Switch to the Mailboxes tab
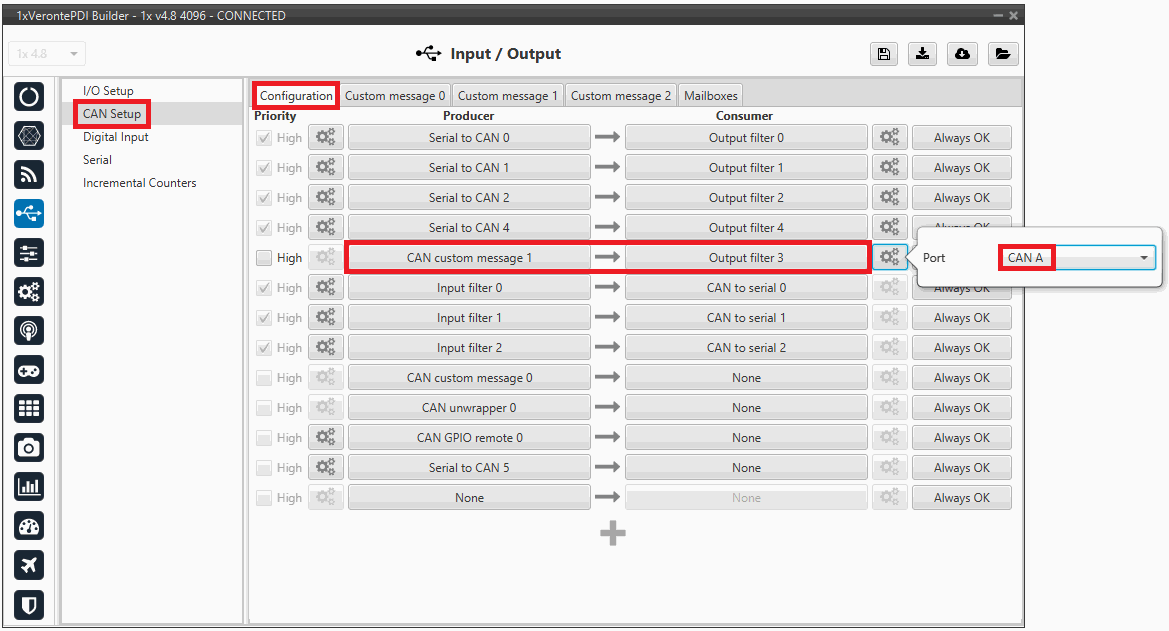The width and height of the screenshot is (1169, 631). click(710, 96)
